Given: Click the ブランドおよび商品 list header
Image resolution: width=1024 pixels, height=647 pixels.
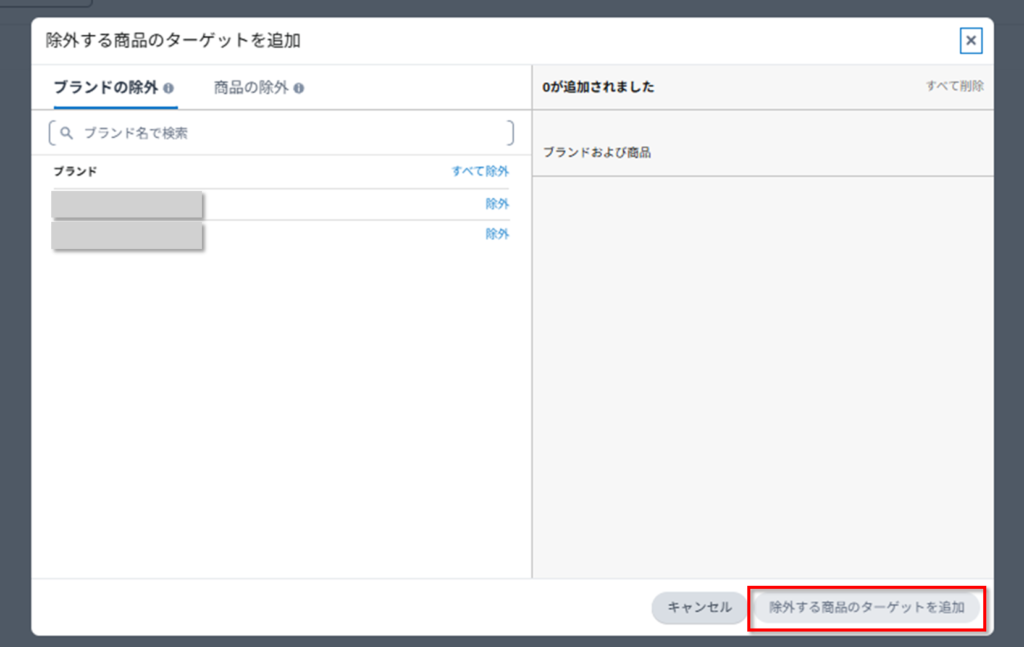Looking at the screenshot, I should coord(596,153).
